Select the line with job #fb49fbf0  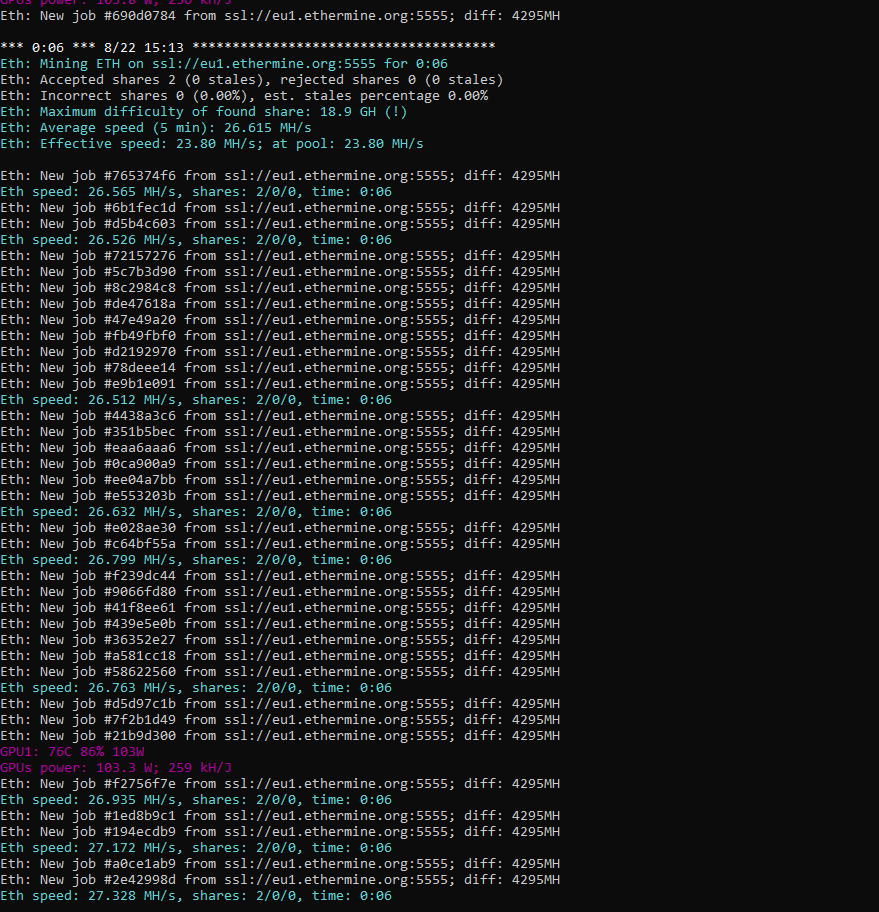(x=280, y=336)
